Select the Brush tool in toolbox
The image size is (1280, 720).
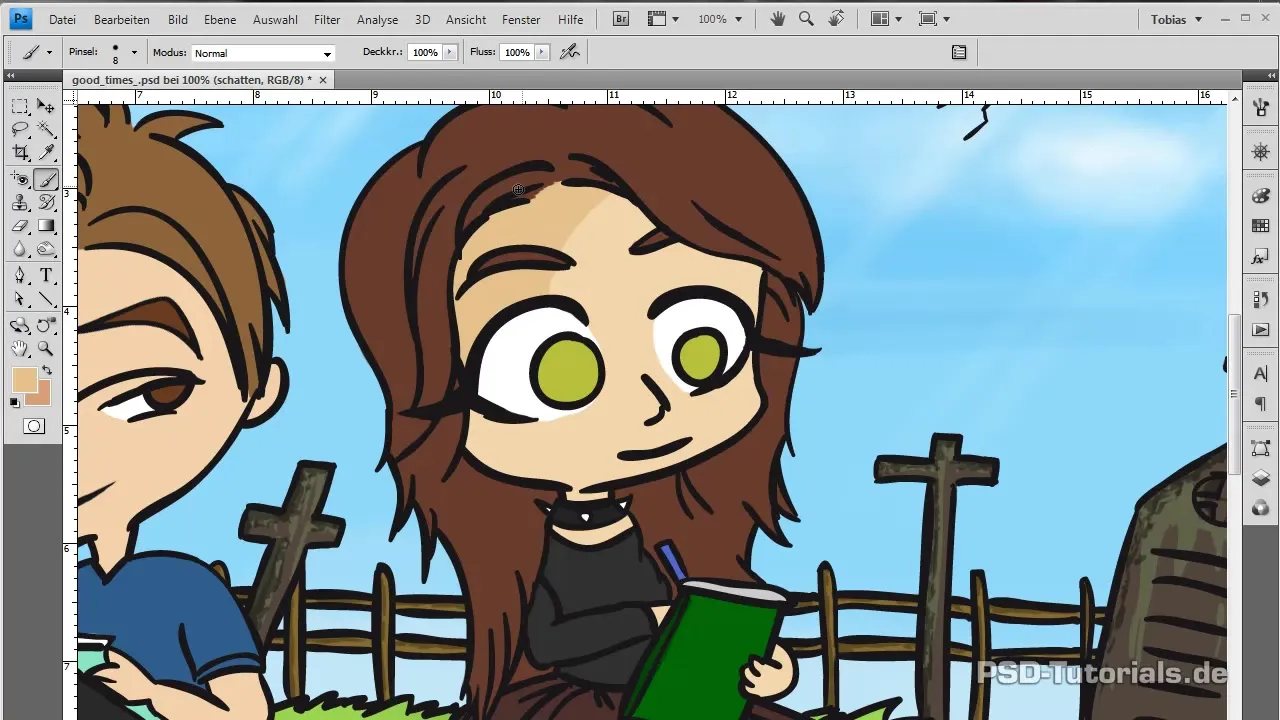(46, 180)
